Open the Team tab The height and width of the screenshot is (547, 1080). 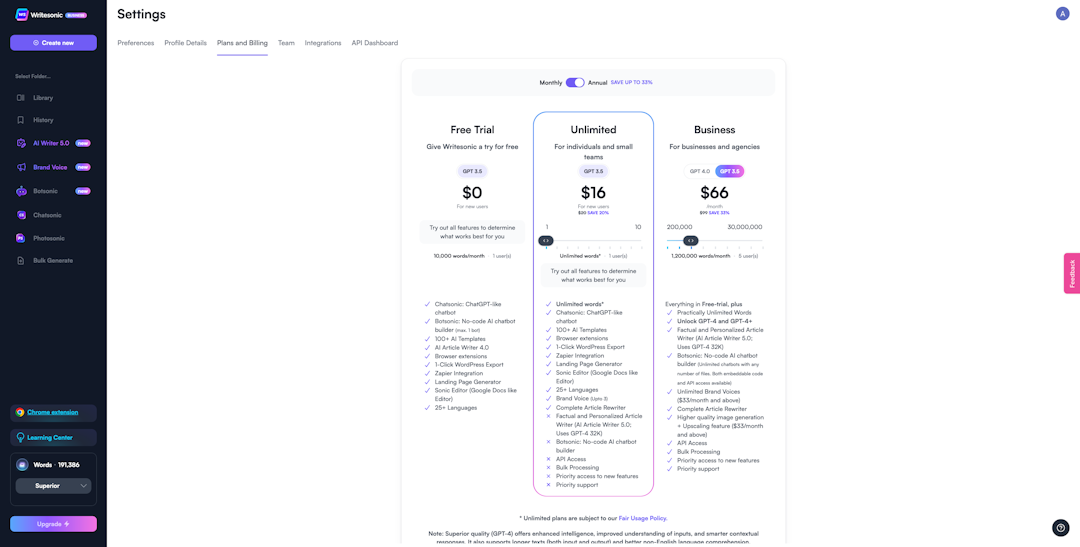coord(287,43)
